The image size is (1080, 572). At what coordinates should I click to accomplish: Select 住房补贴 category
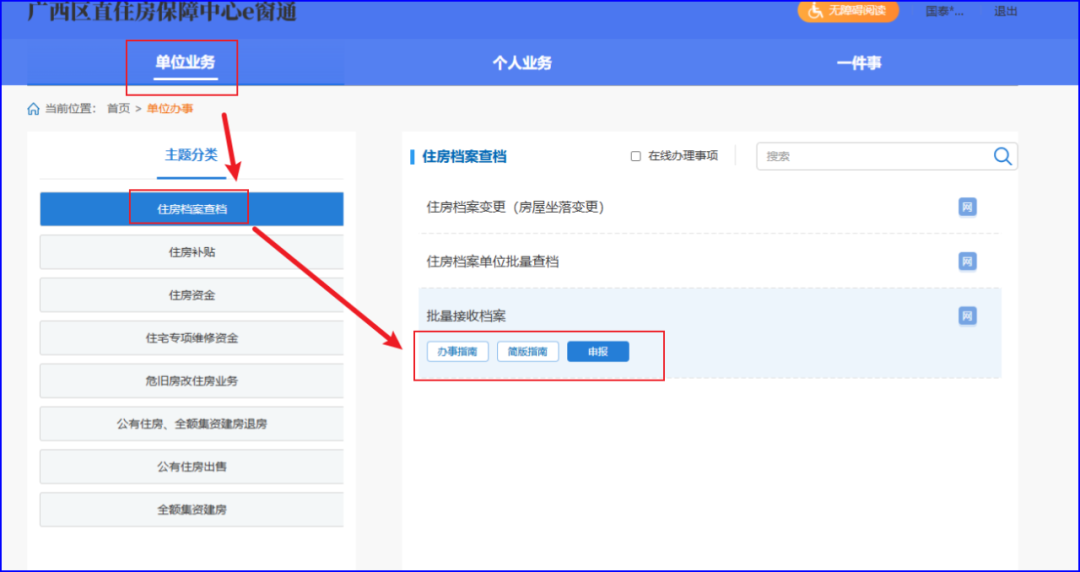point(191,252)
